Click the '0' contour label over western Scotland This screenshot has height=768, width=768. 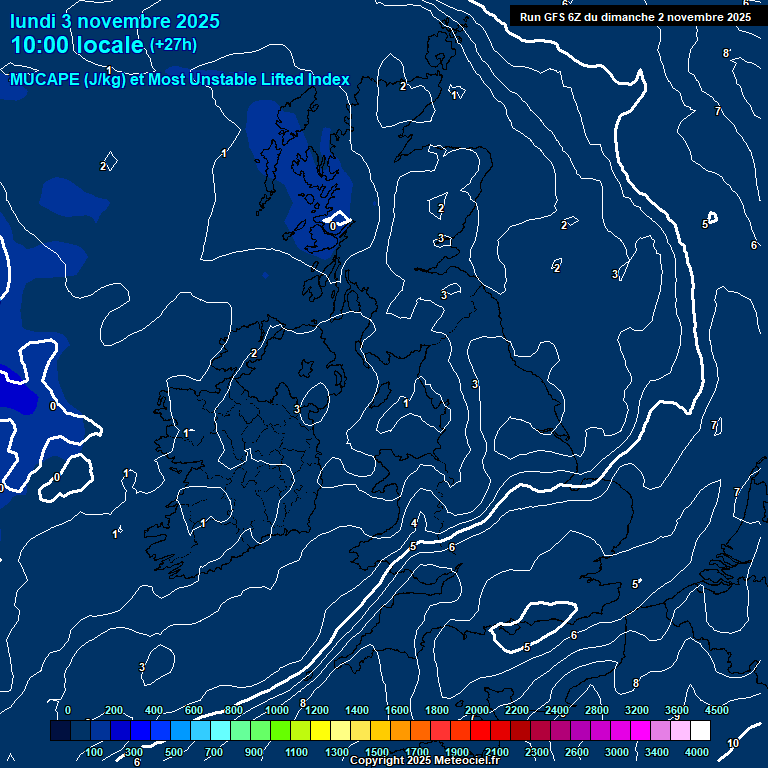(333, 227)
